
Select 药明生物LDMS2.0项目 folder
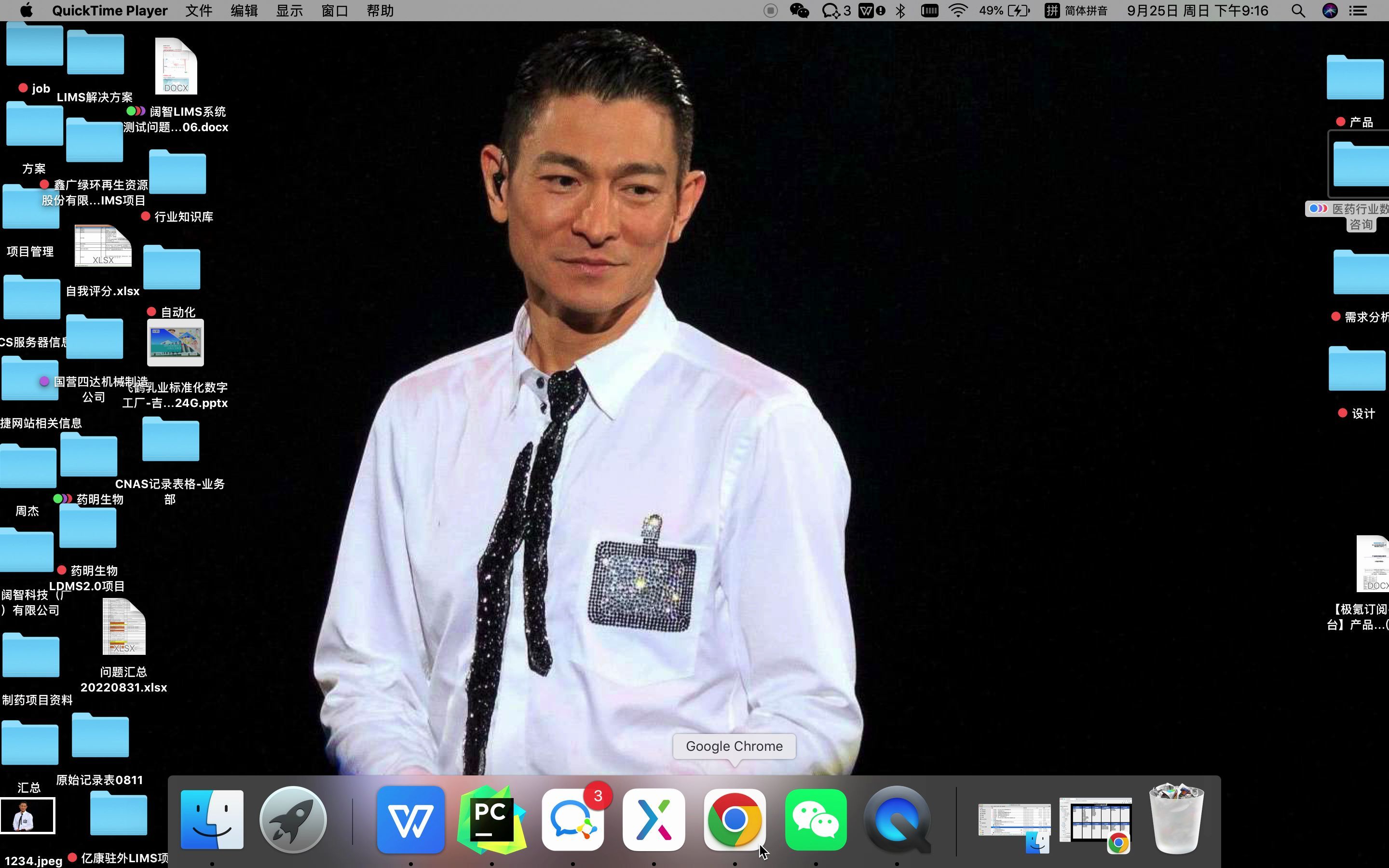pyautogui.click(x=88, y=526)
